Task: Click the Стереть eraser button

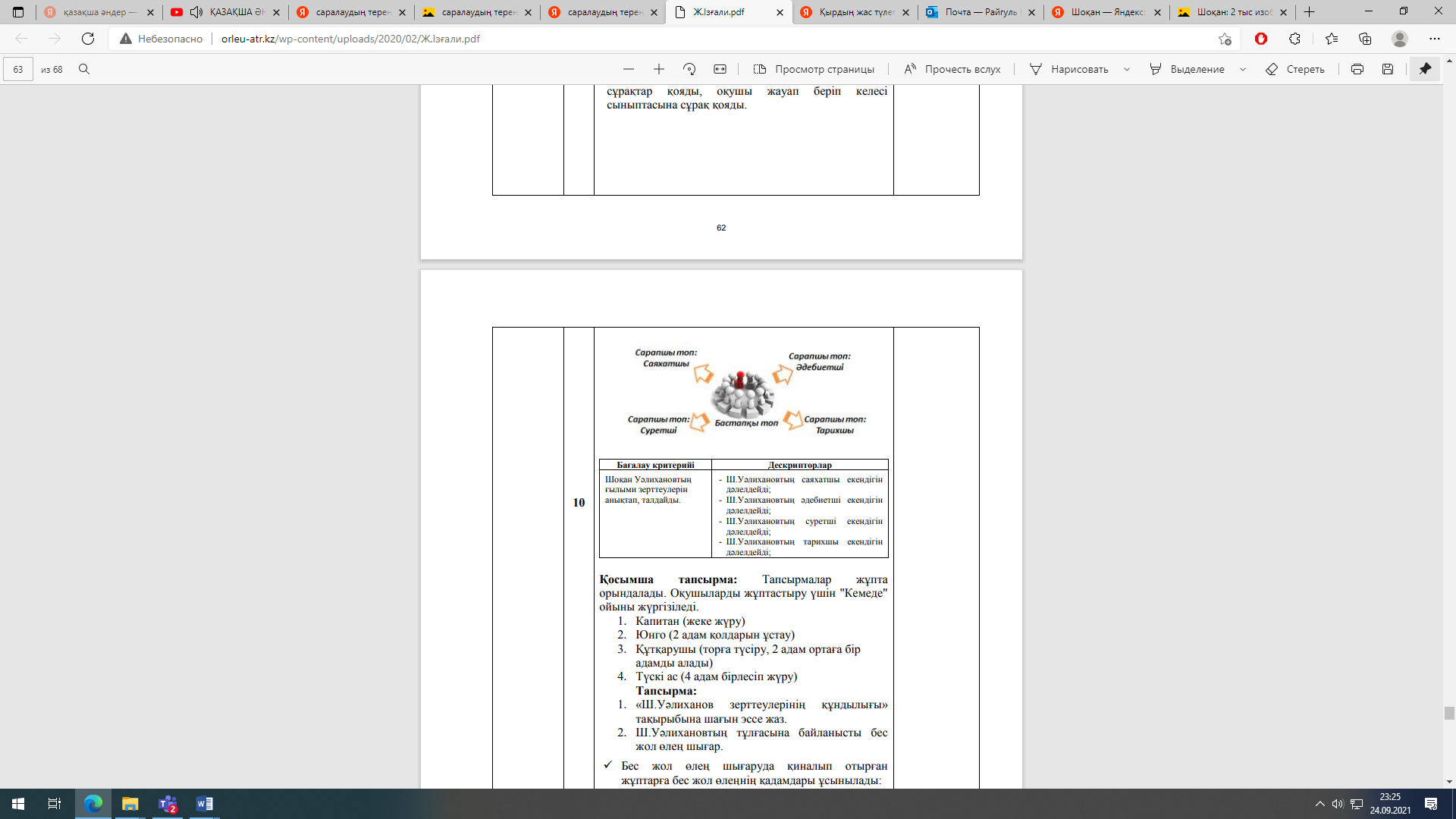Action: tap(1295, 69)
